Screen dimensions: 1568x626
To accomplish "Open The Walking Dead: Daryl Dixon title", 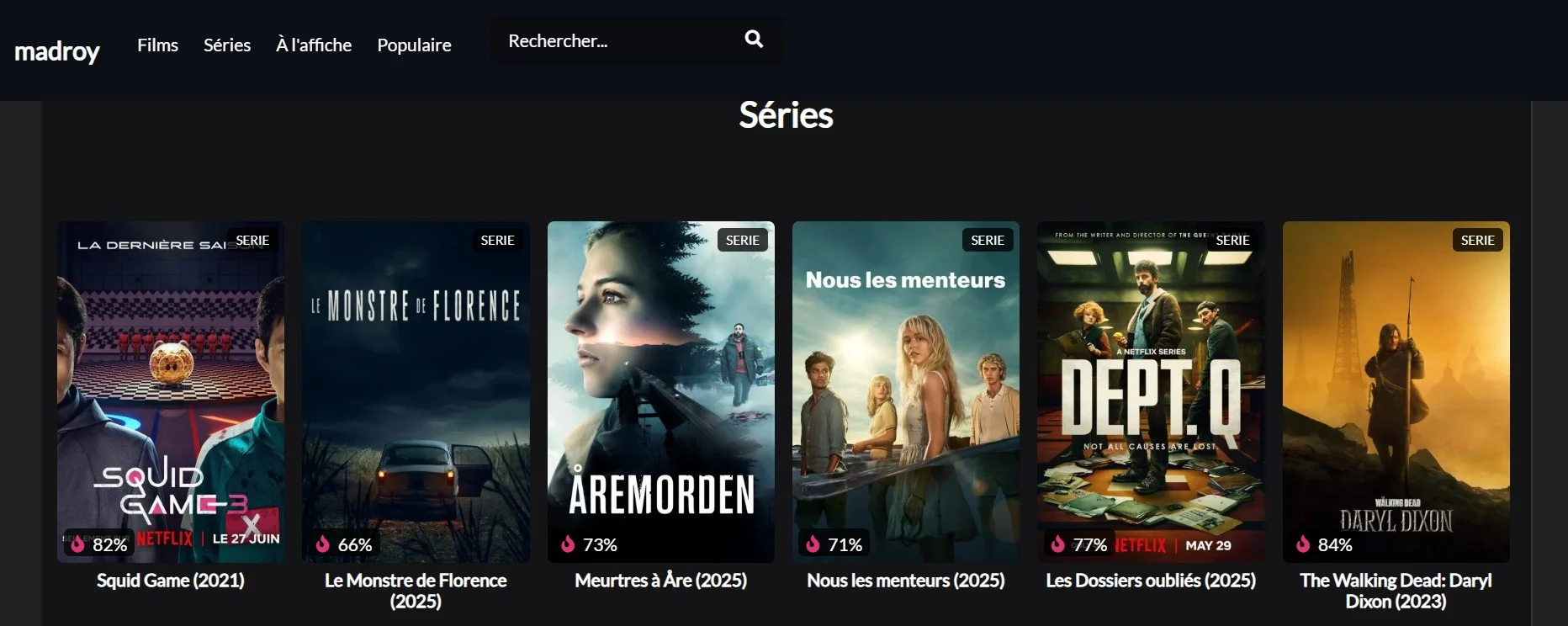I will [1396, 591].
